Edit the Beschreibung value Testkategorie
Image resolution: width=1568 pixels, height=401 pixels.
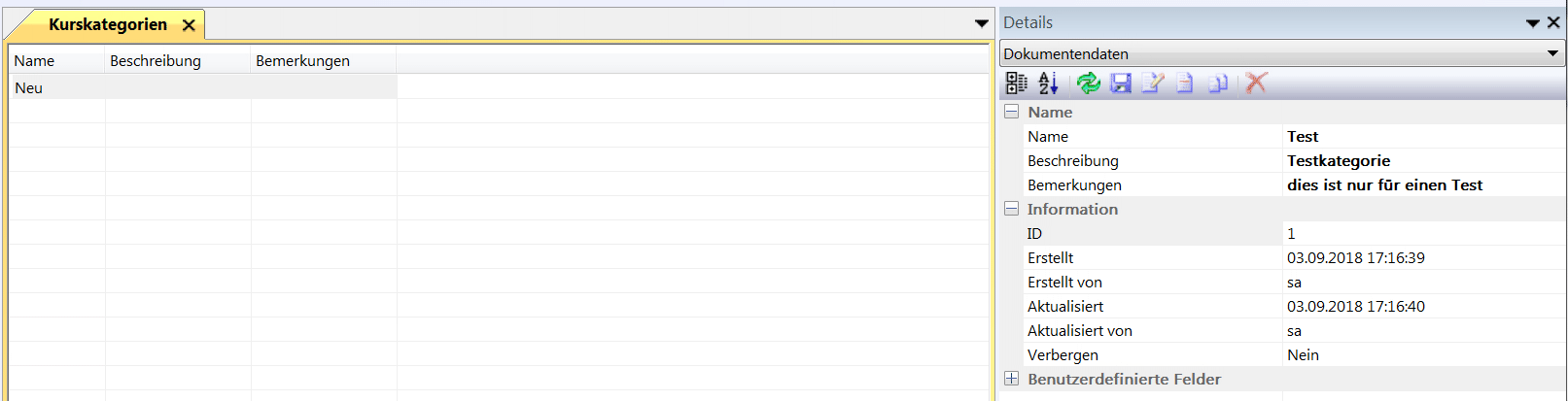coord(1338,161)
